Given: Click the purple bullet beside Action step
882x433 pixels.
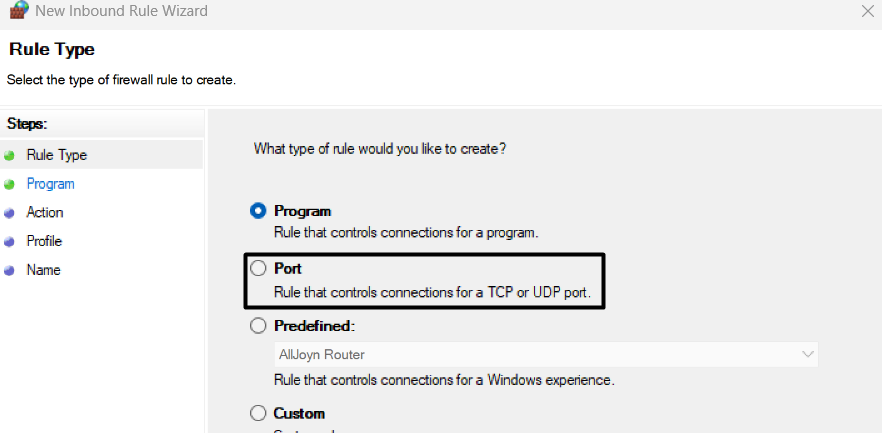Looking at the screenshot, I should pyautogui.click(x=10, y=213).
